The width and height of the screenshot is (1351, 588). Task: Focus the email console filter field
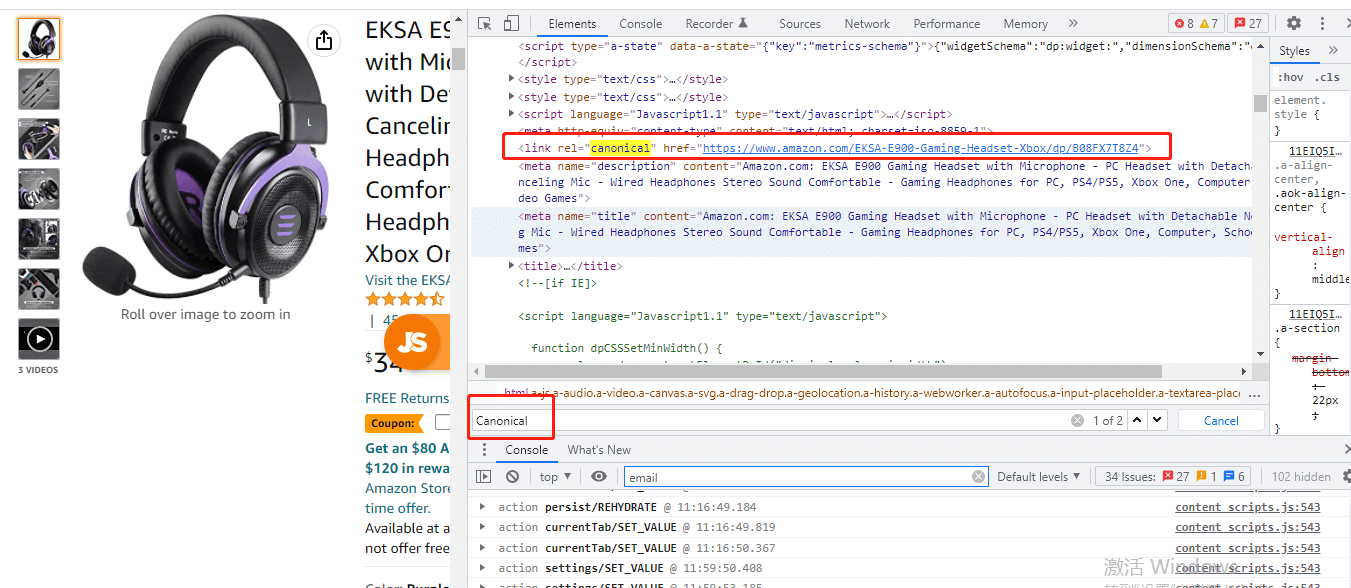[x=798, y=477]
